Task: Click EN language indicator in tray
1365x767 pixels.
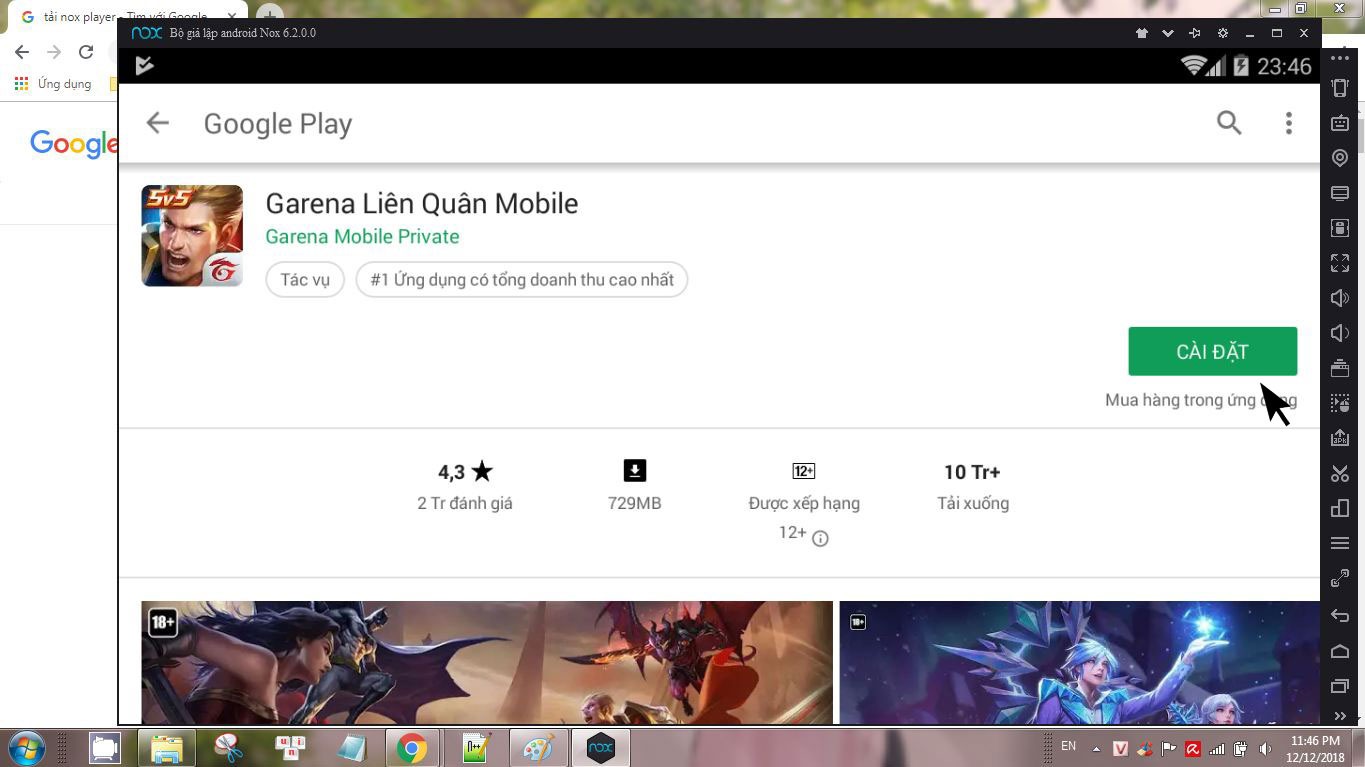Action: click(1068, 747)
